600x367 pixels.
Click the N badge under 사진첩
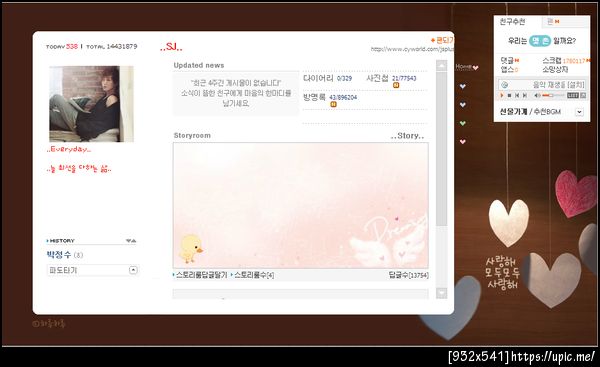coord(396,85)
